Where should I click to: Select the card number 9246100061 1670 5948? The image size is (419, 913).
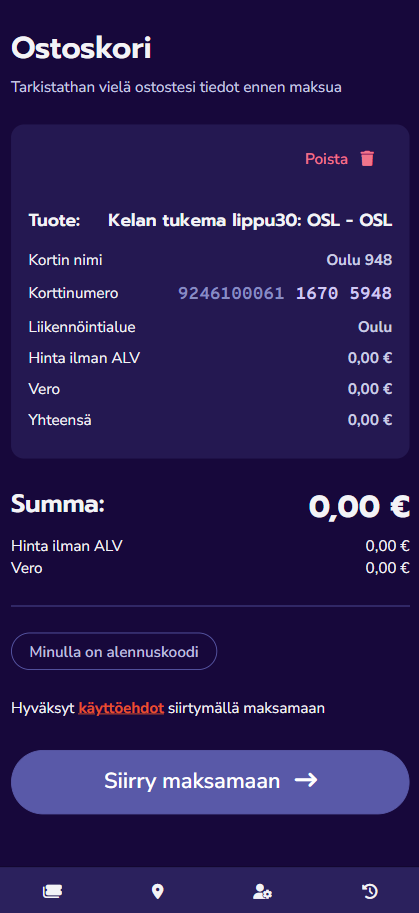click(x=285, y=293)
